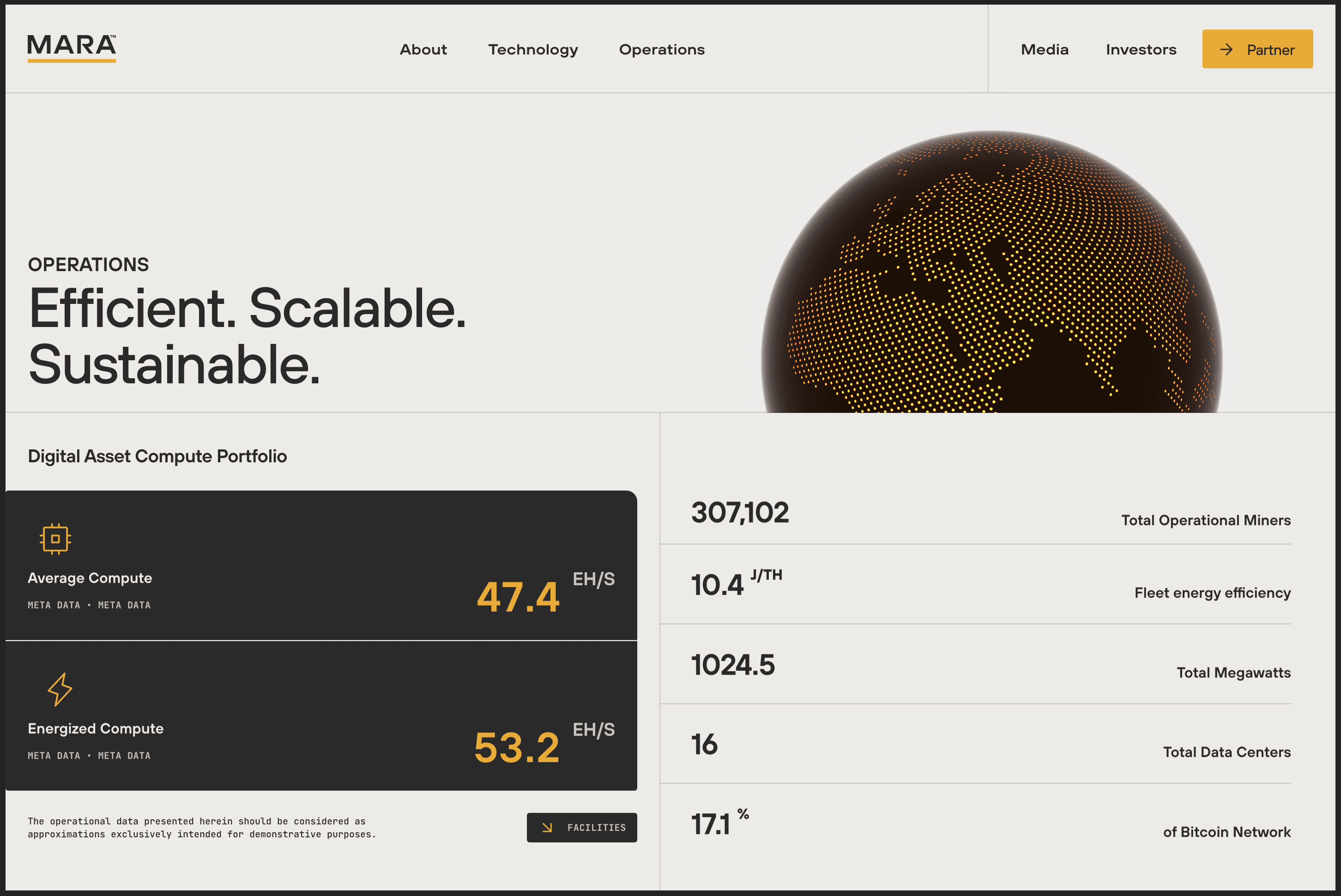Click the dotted globe graphic
The width and height of the screenshot is (1341, 896).
pos(991,274)
